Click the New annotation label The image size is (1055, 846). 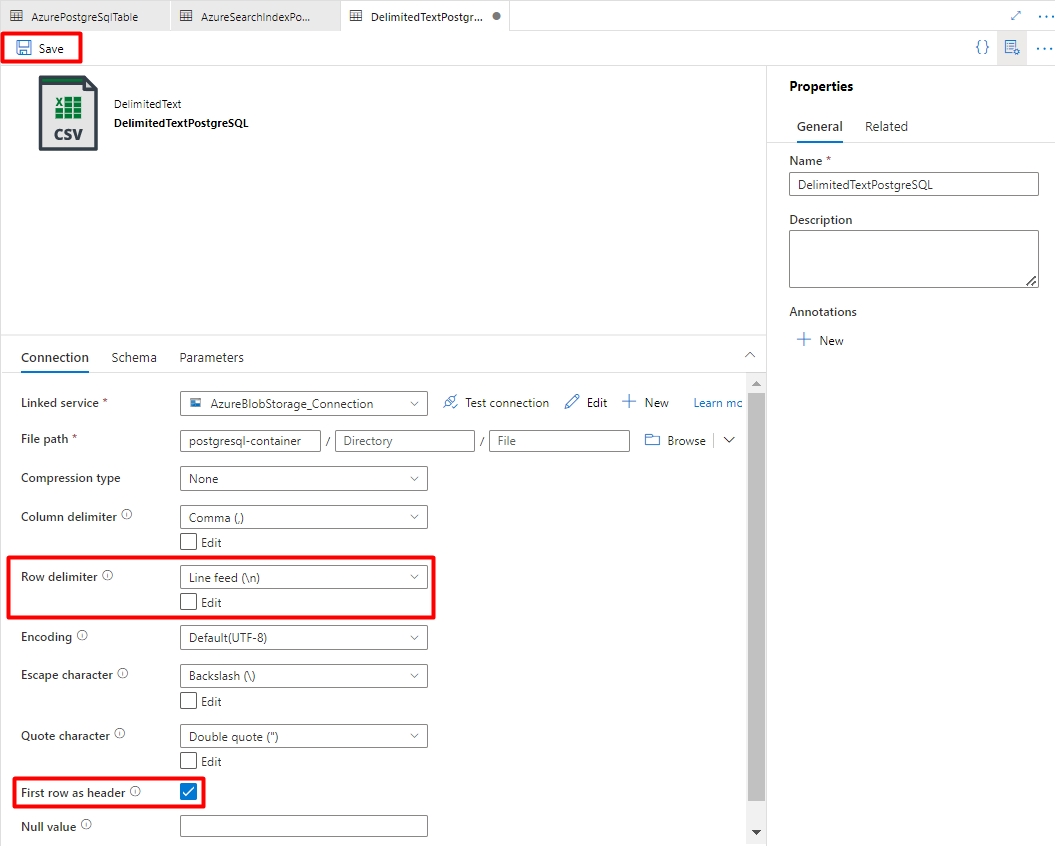click(831, 341)
